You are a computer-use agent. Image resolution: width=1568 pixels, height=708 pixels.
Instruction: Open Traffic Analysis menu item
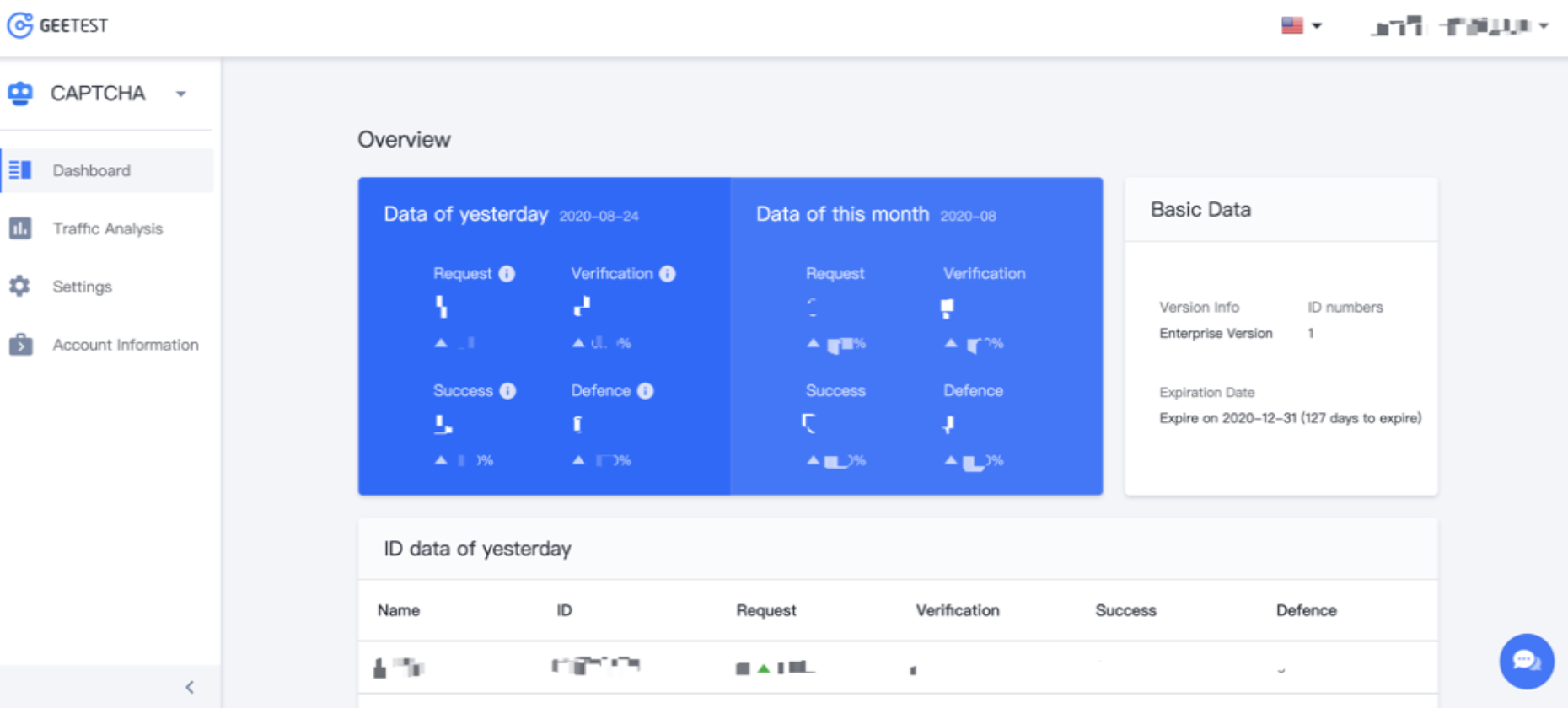click(x=107, y=228)
